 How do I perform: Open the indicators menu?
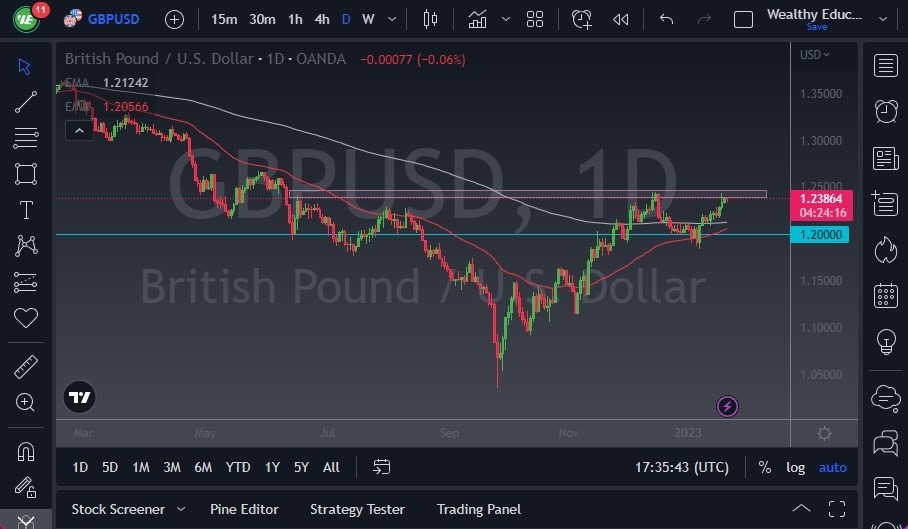[477, 19]
